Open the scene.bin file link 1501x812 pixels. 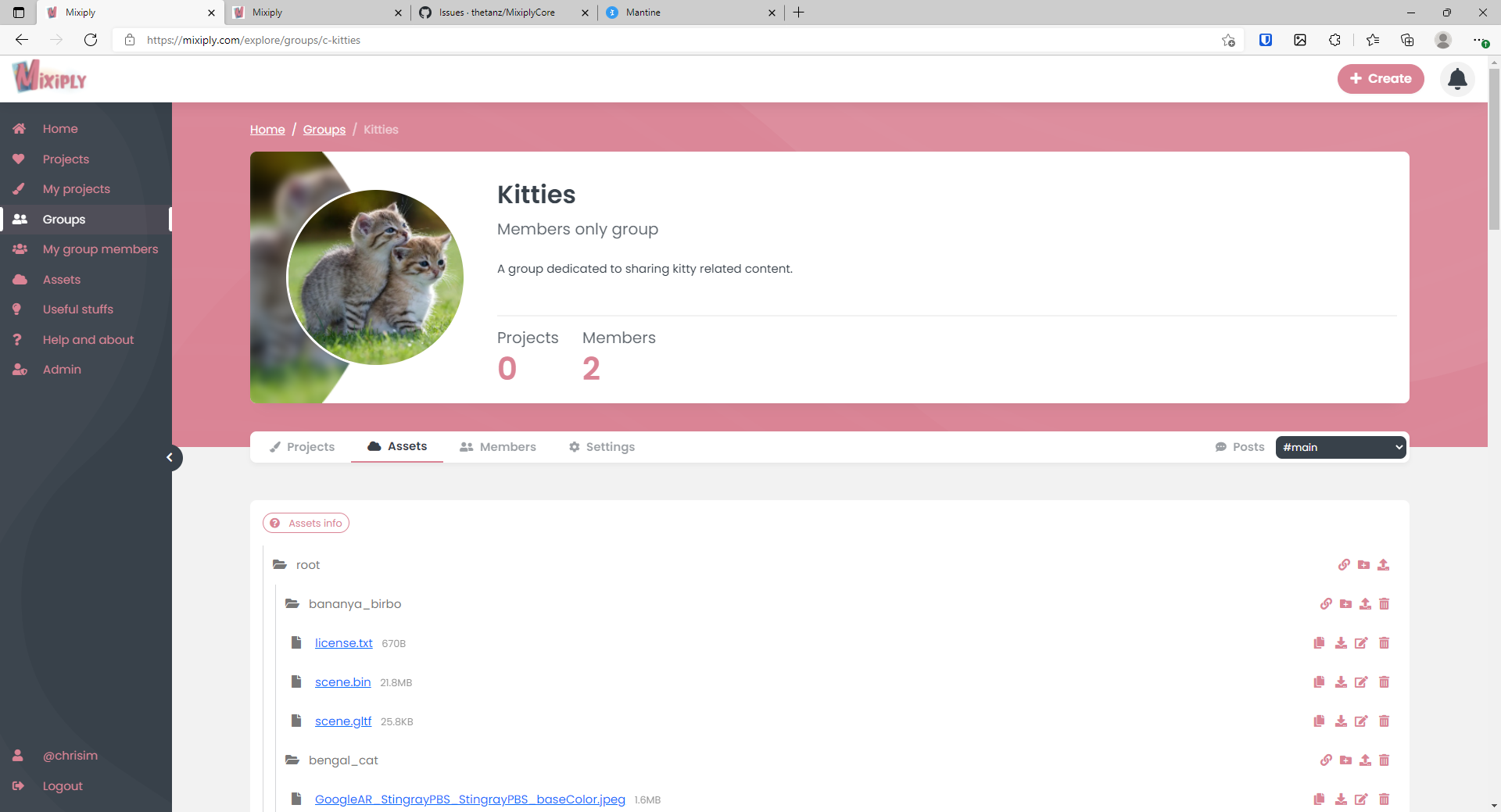343,682
